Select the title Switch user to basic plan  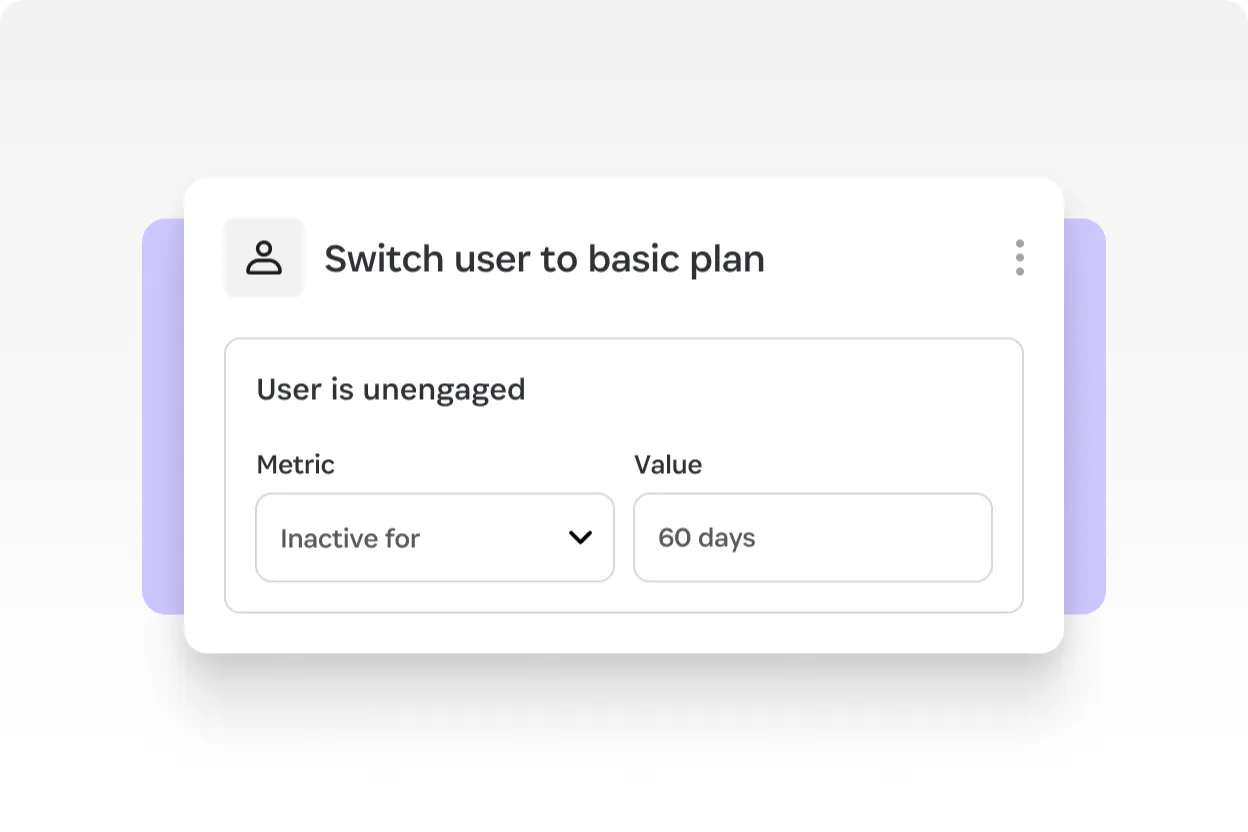[544, 258]
